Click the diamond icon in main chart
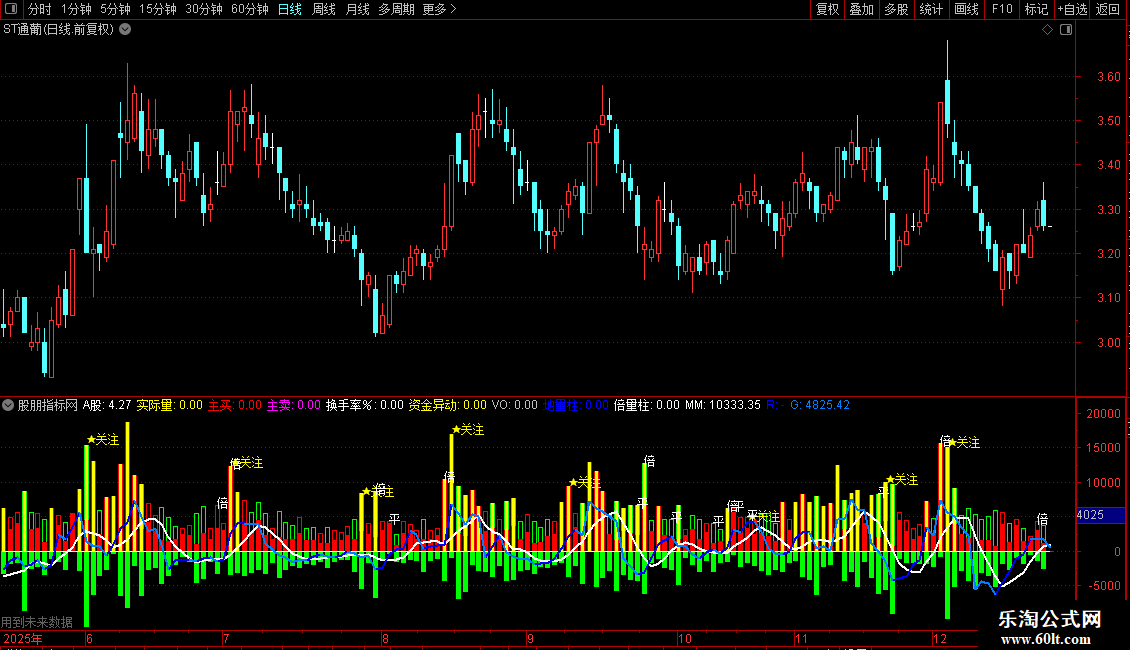 pyautogui.click(x=1047, y=30)
